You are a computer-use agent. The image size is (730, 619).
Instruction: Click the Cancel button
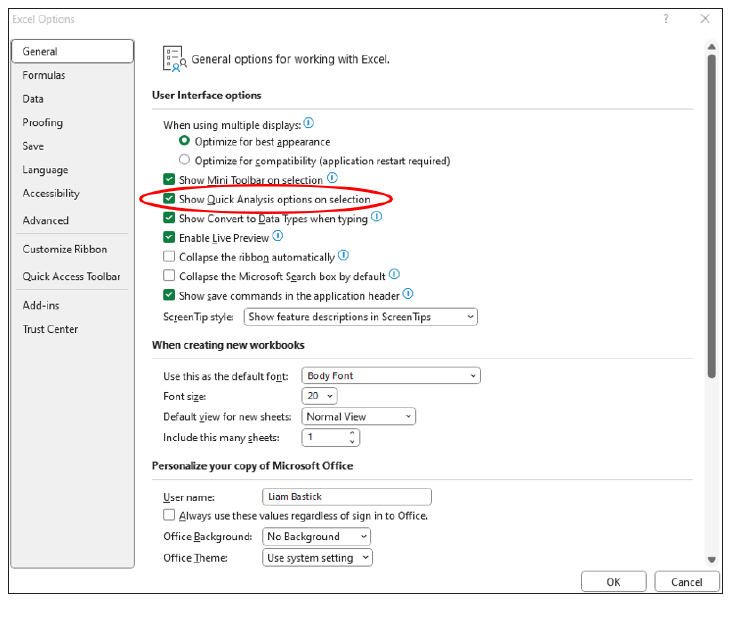[x=687, y=582]
